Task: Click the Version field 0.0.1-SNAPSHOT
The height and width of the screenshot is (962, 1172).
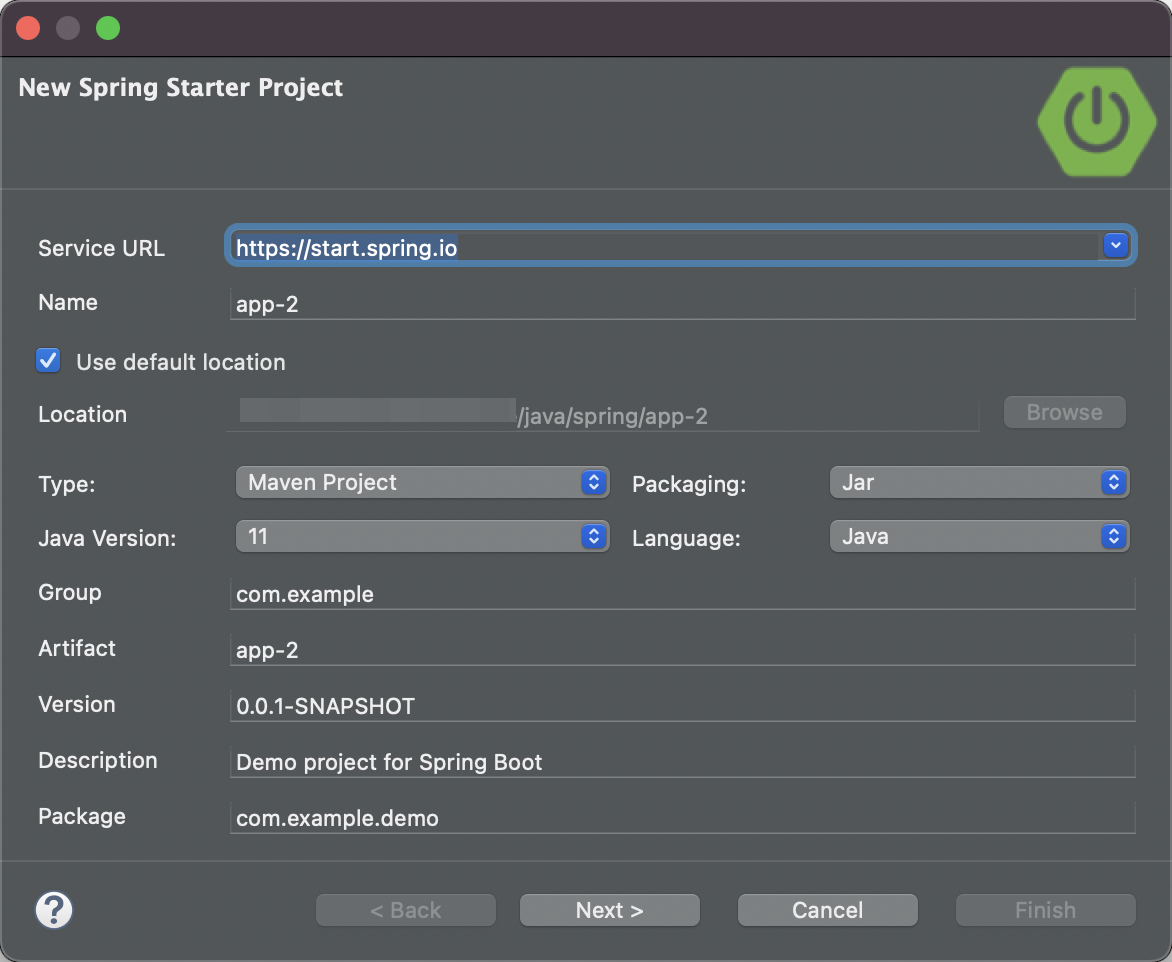Action: pos(682,706)
